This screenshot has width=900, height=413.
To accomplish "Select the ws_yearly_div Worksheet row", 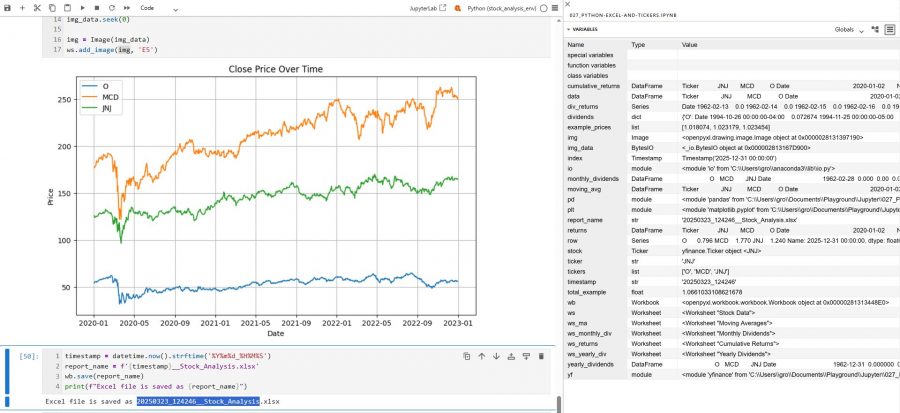I will pyautogui.click(x=732, y=354).
